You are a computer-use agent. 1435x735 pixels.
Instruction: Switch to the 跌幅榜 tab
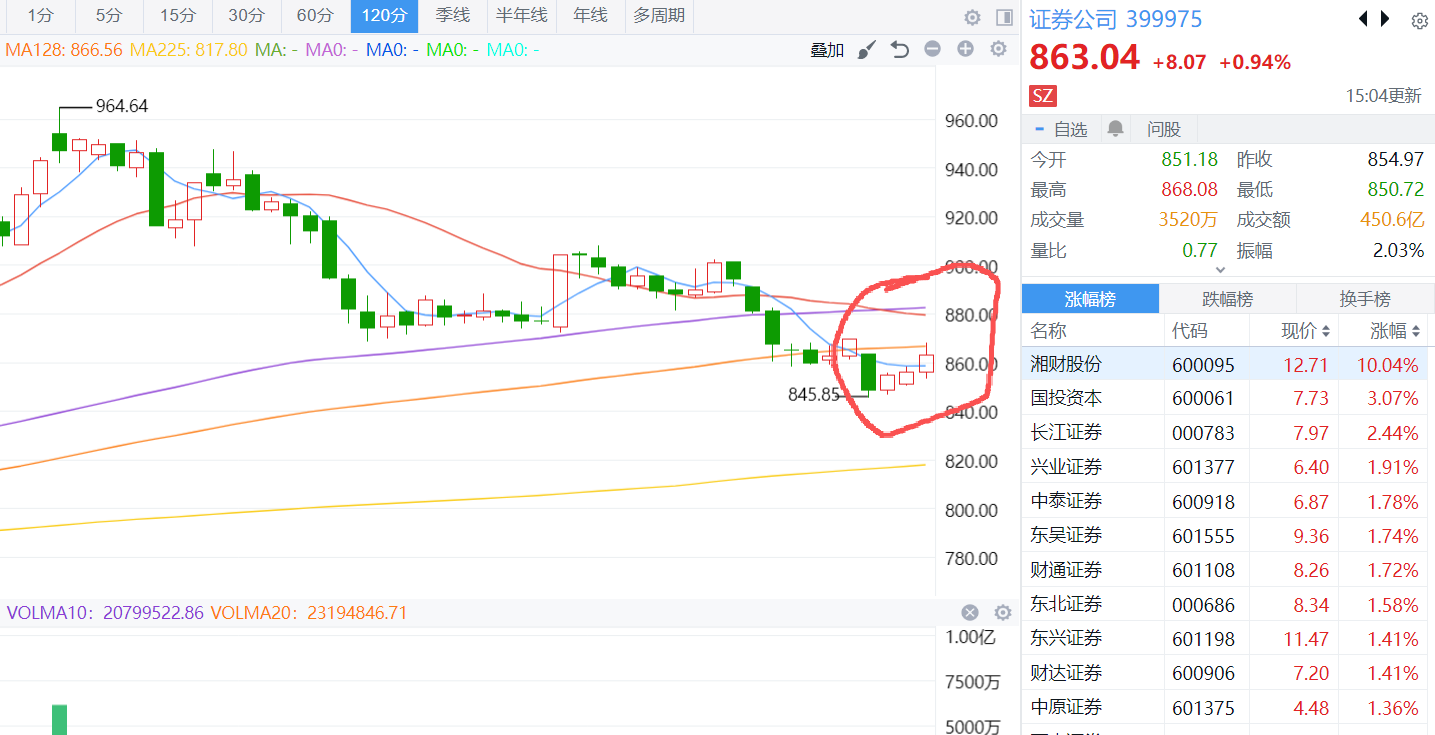click(x=1227, y=299)
